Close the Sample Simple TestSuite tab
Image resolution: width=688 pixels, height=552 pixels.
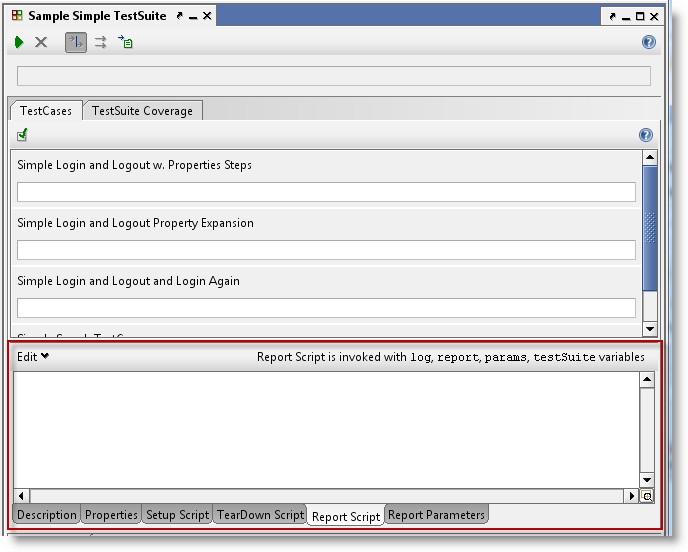[x=207, y=16]
